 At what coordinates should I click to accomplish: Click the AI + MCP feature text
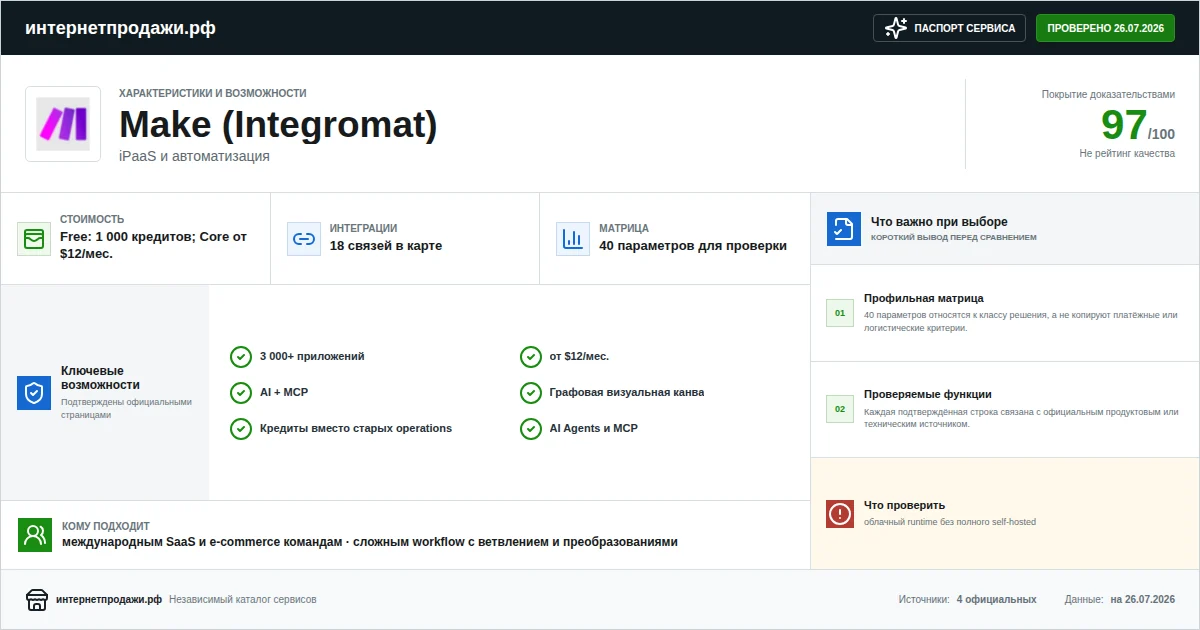tap(284, 392)
